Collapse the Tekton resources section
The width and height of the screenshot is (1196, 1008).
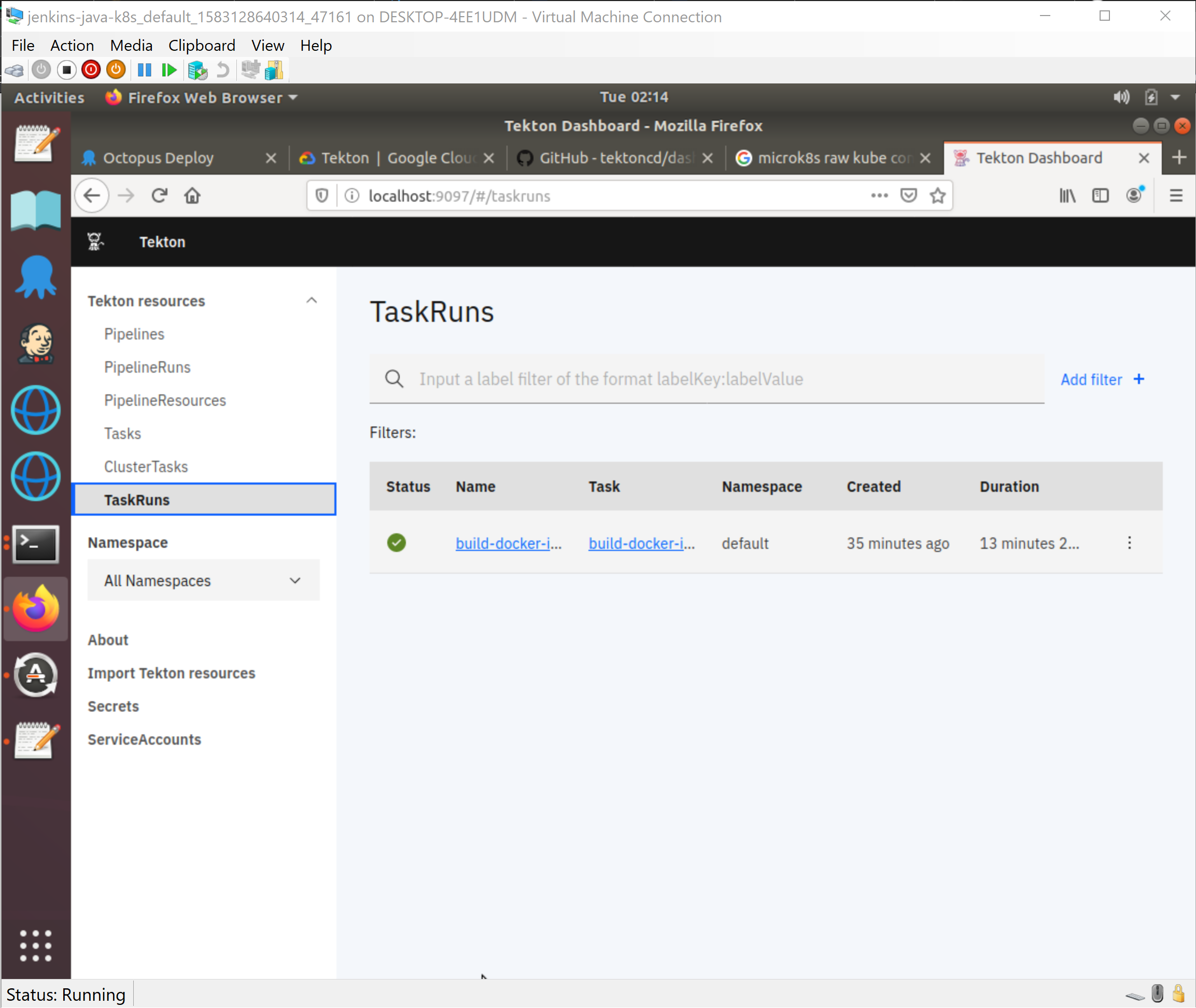[311, 301]
